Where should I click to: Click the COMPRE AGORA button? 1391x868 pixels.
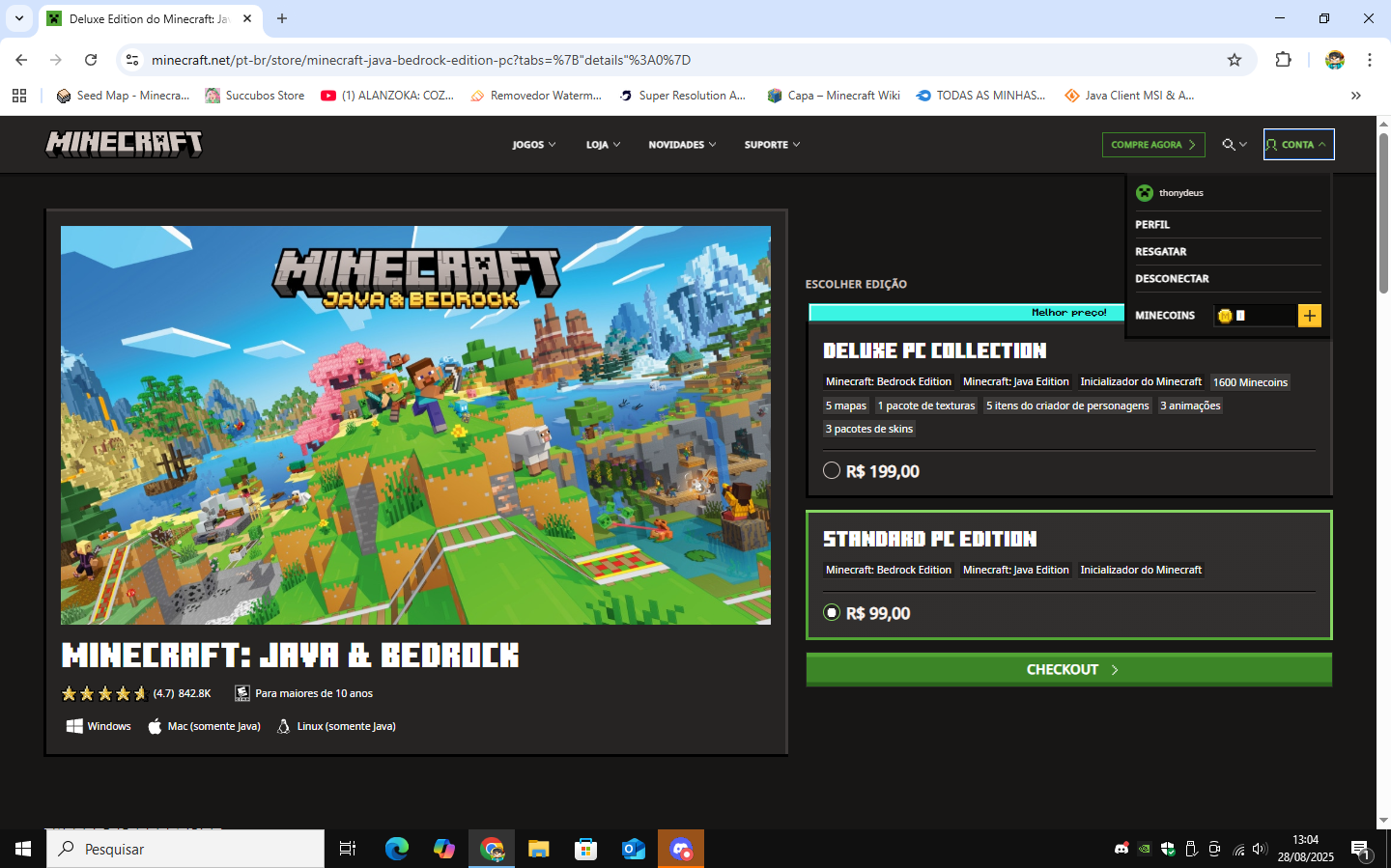(x=1153, y=145)
